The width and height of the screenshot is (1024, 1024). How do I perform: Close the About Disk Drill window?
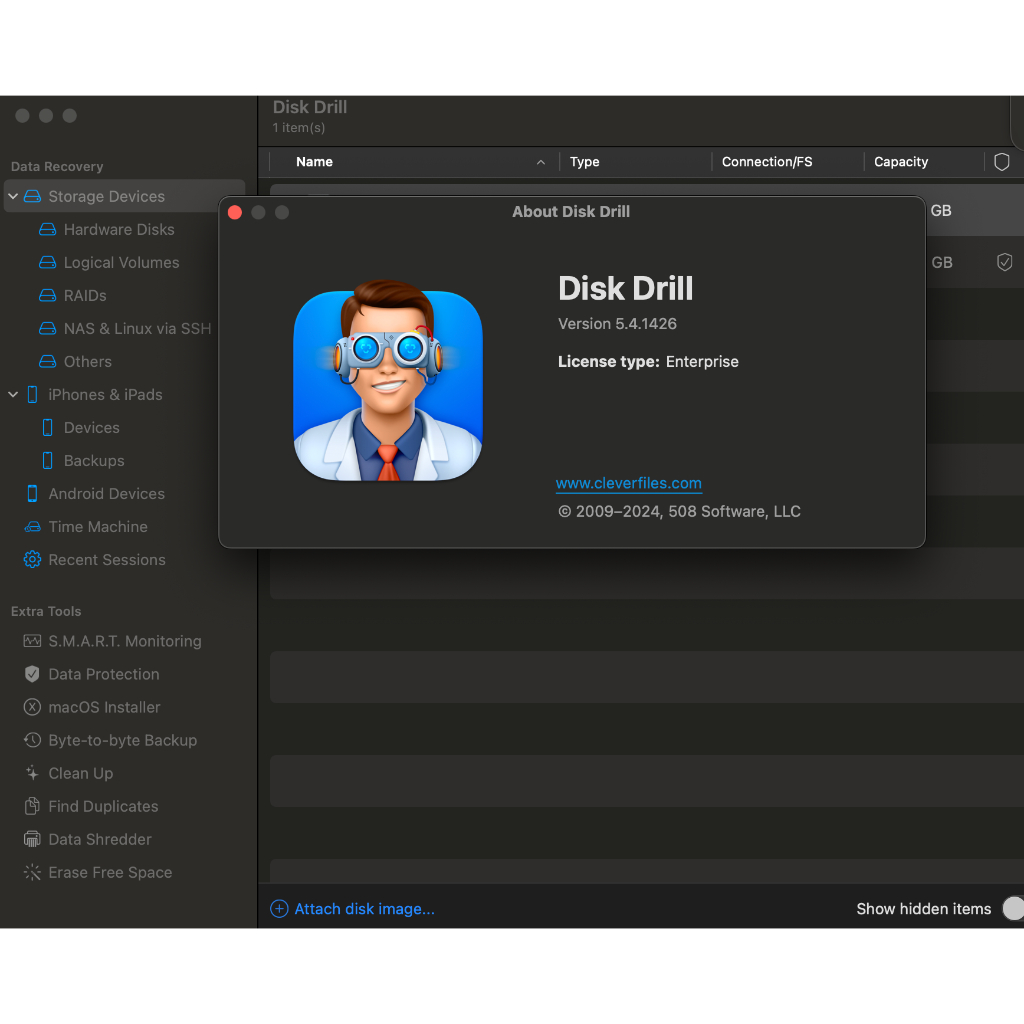coord(235,212)
